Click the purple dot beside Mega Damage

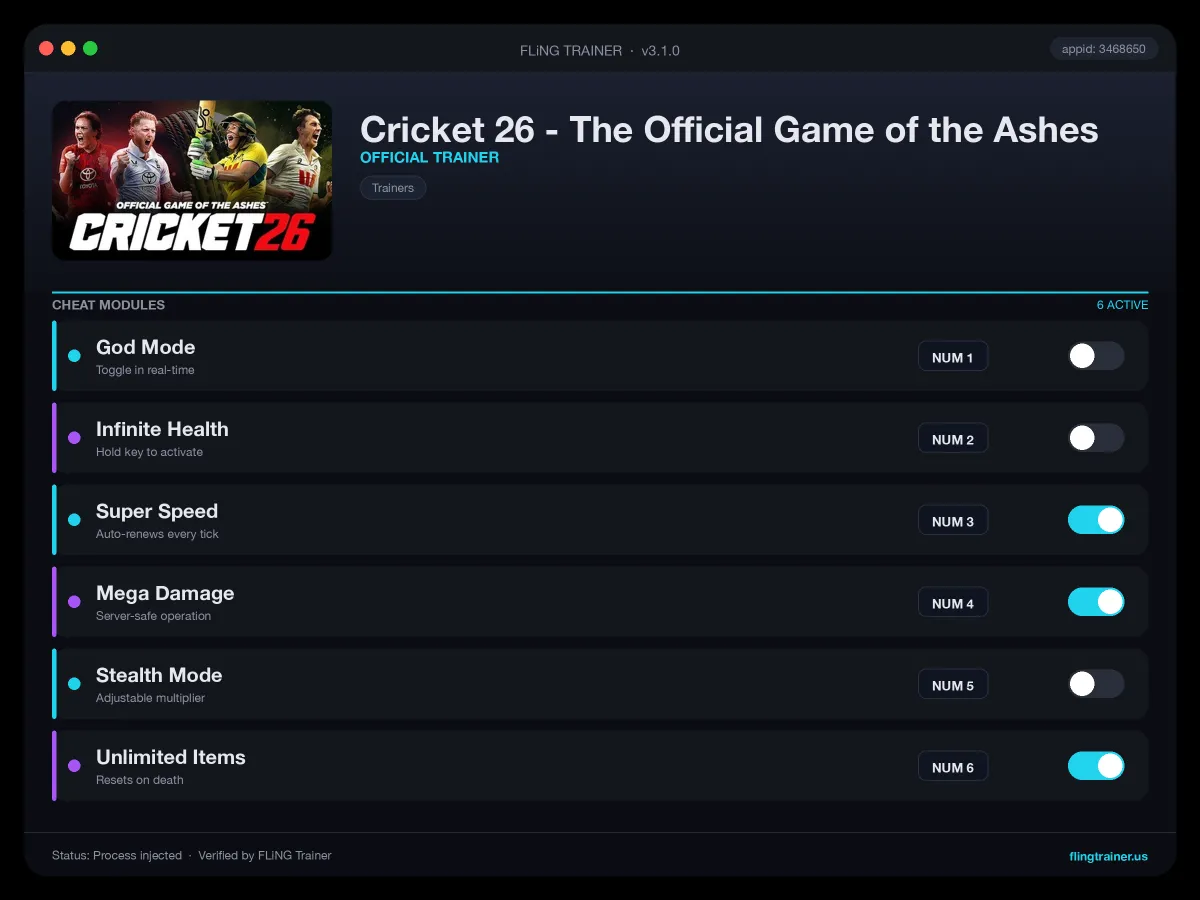click(74, 602)
